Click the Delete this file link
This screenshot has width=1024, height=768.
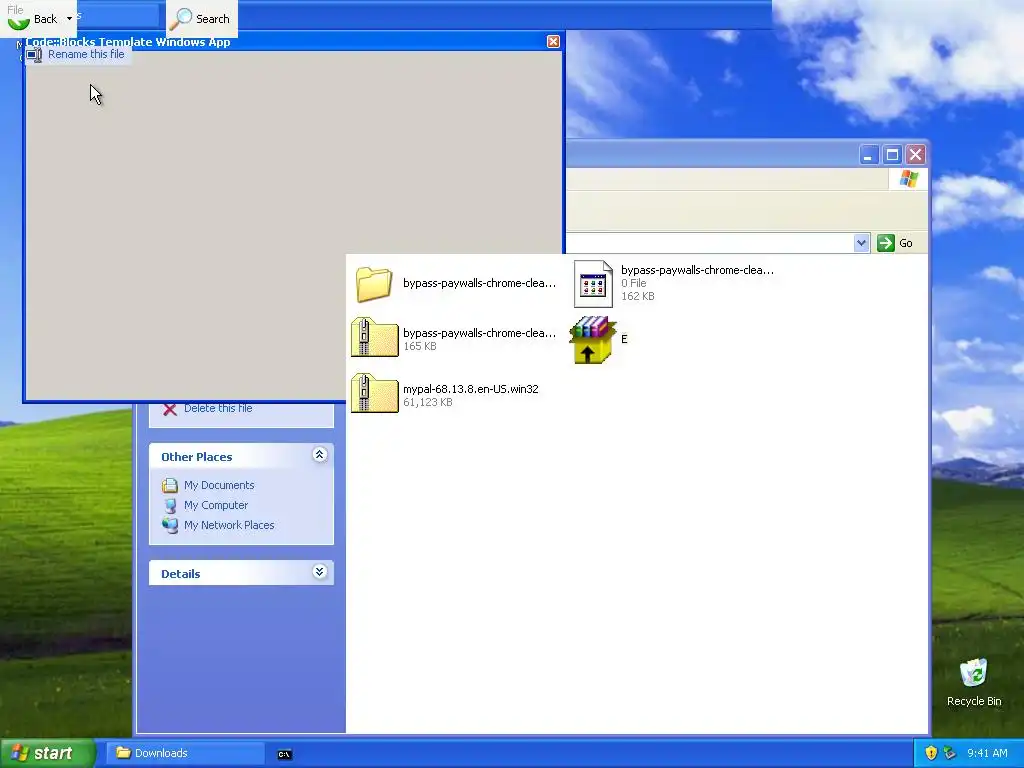pos(218,408)
